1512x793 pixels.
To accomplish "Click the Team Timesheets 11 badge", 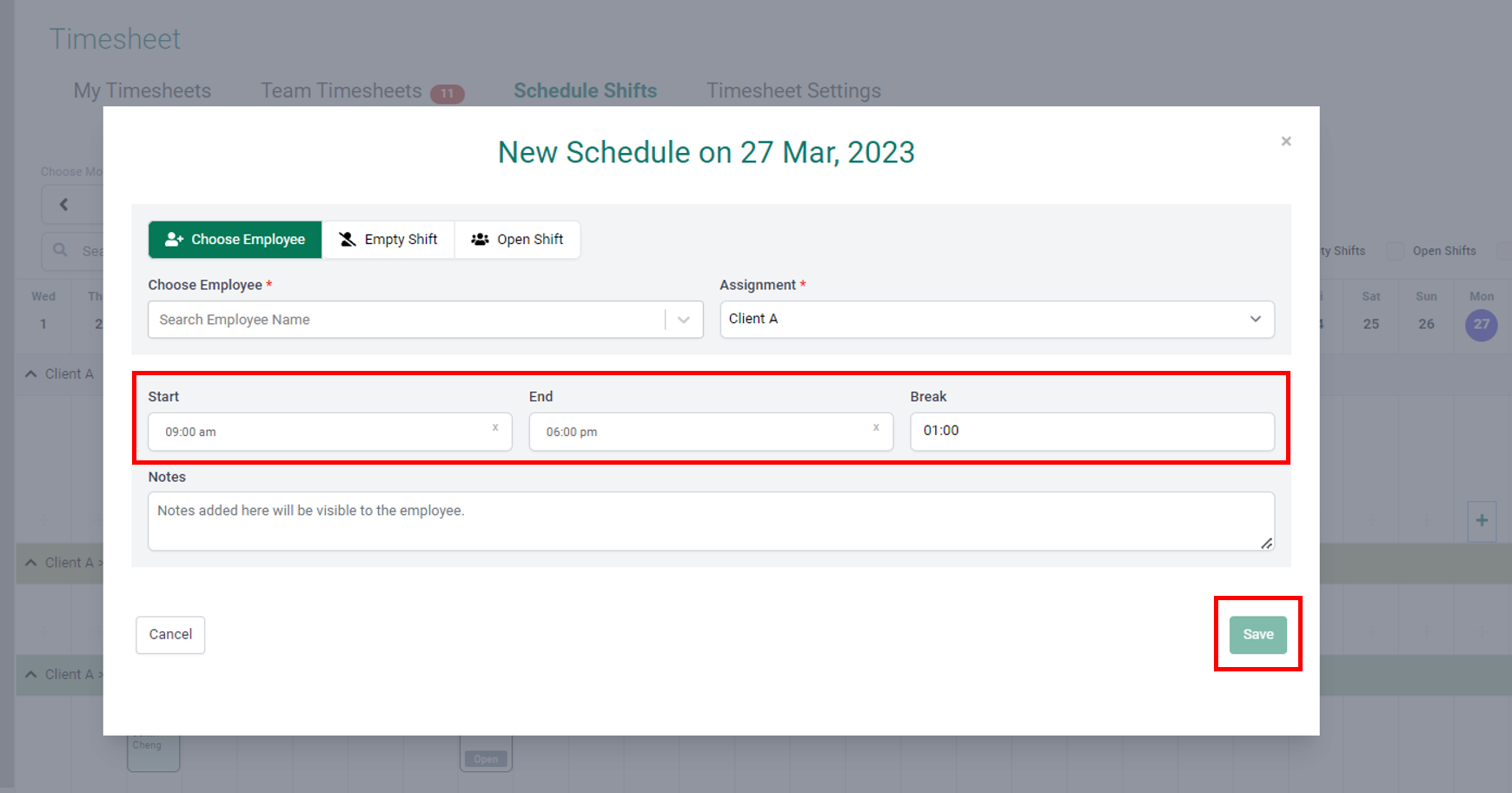I will coord(448,94).
